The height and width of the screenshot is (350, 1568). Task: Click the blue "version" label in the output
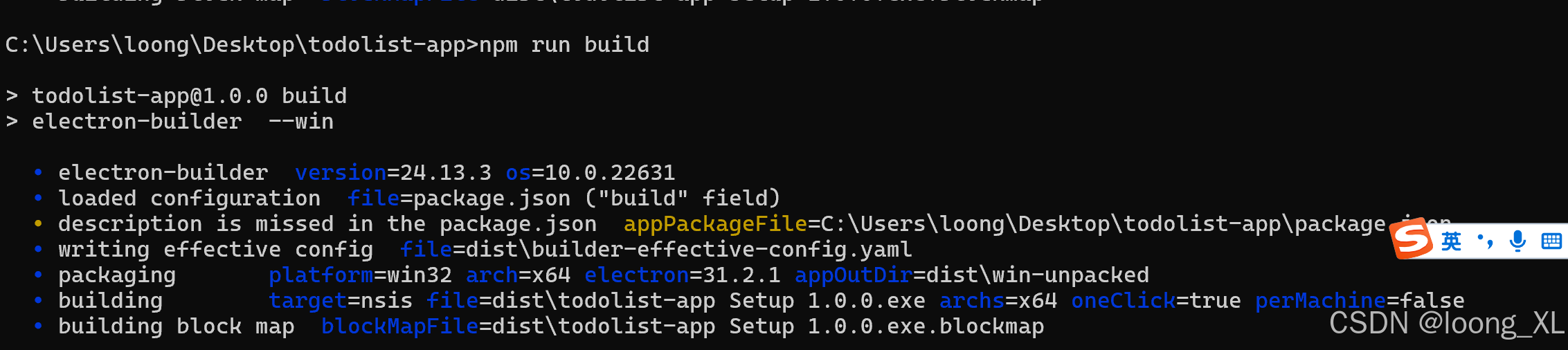point(341,173)
